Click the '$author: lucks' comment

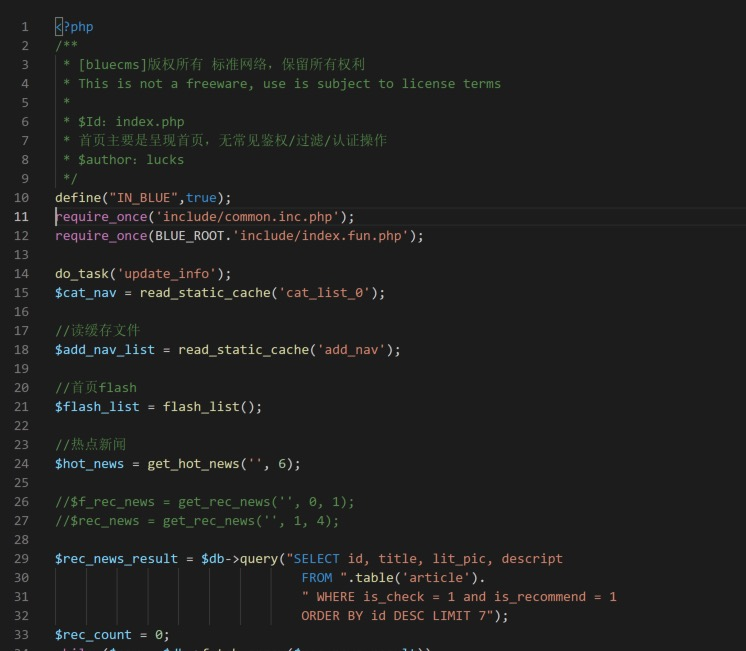124,159
